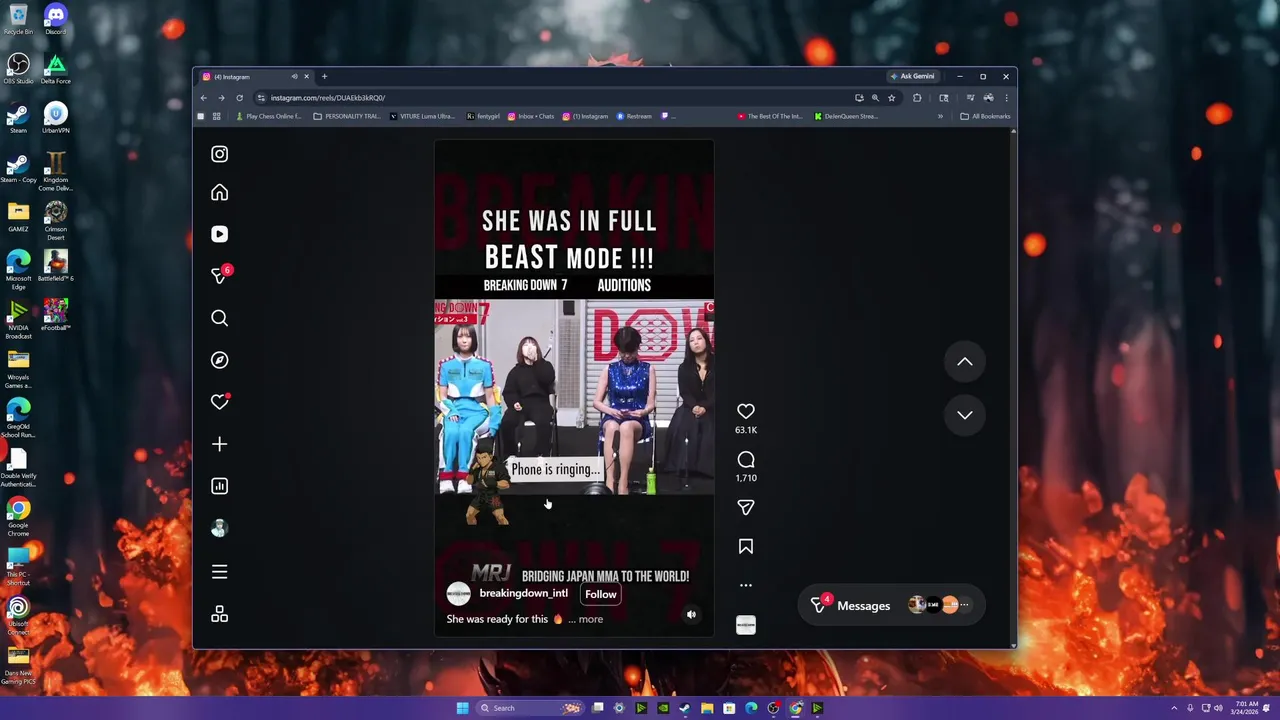Go back in Chrome

tap(203, 98)
